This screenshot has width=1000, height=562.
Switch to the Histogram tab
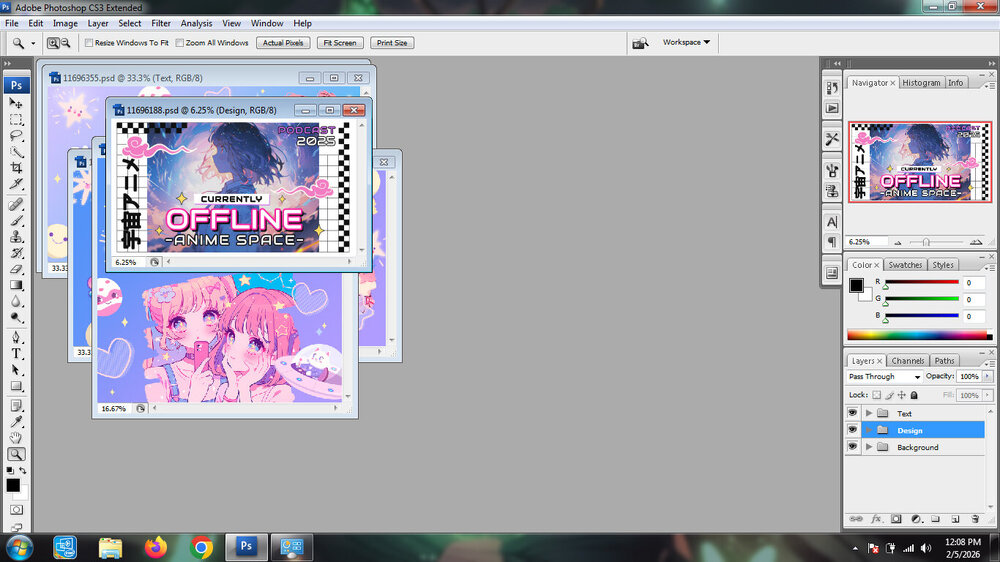pyautogui.click(x=921, y=83)
